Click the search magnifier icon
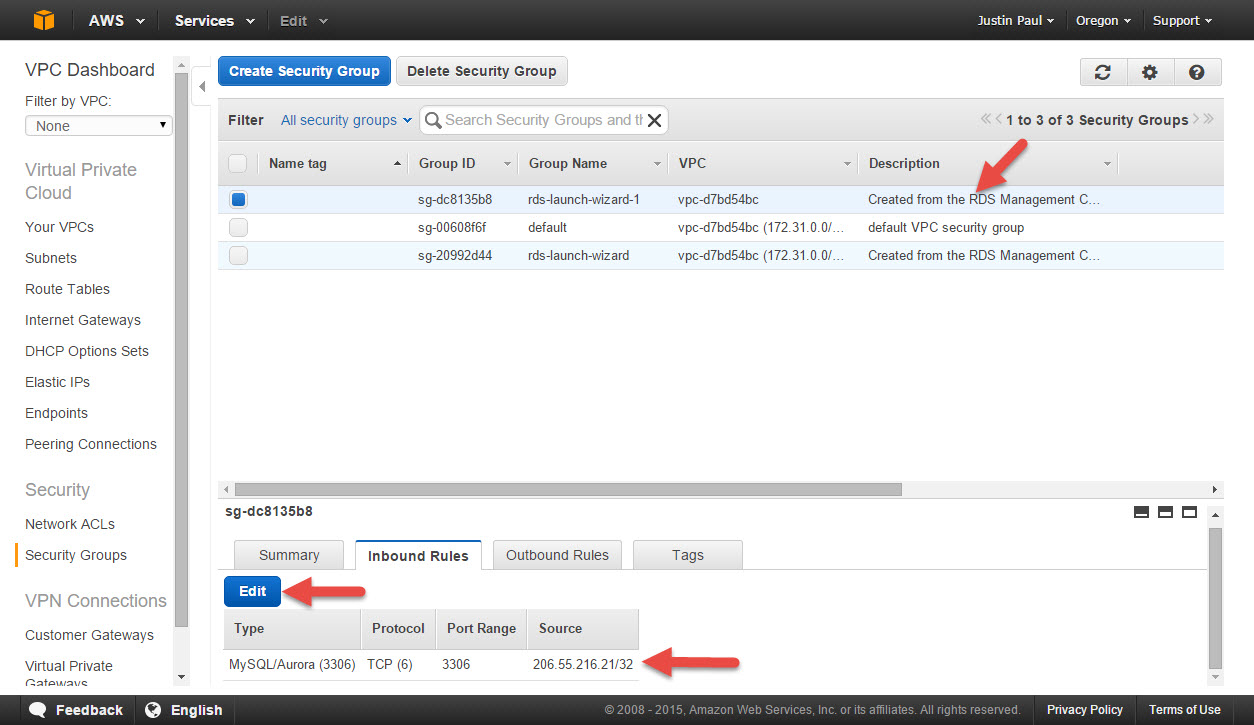 433,120
